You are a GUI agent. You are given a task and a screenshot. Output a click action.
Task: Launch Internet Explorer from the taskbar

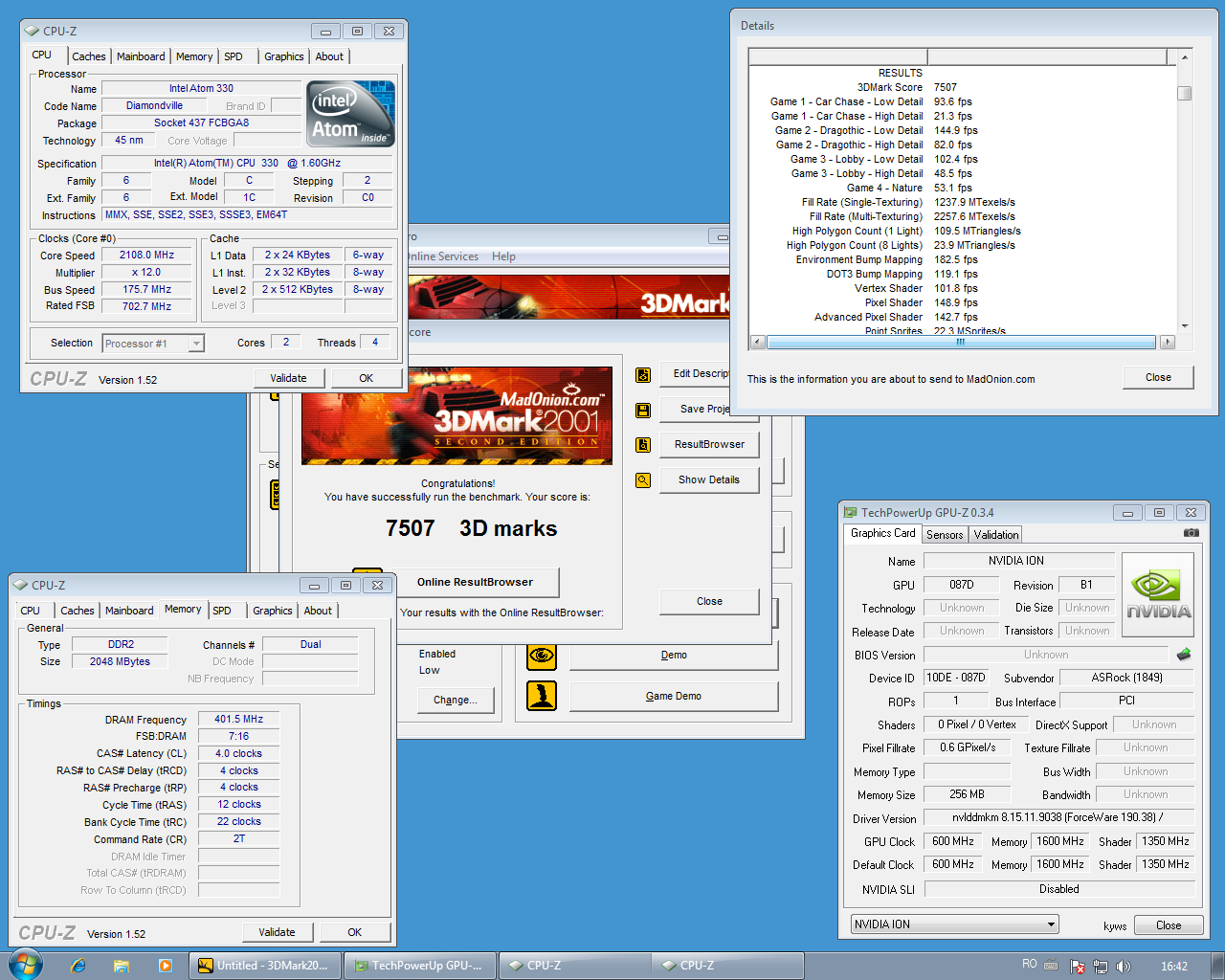click(78, 966)
